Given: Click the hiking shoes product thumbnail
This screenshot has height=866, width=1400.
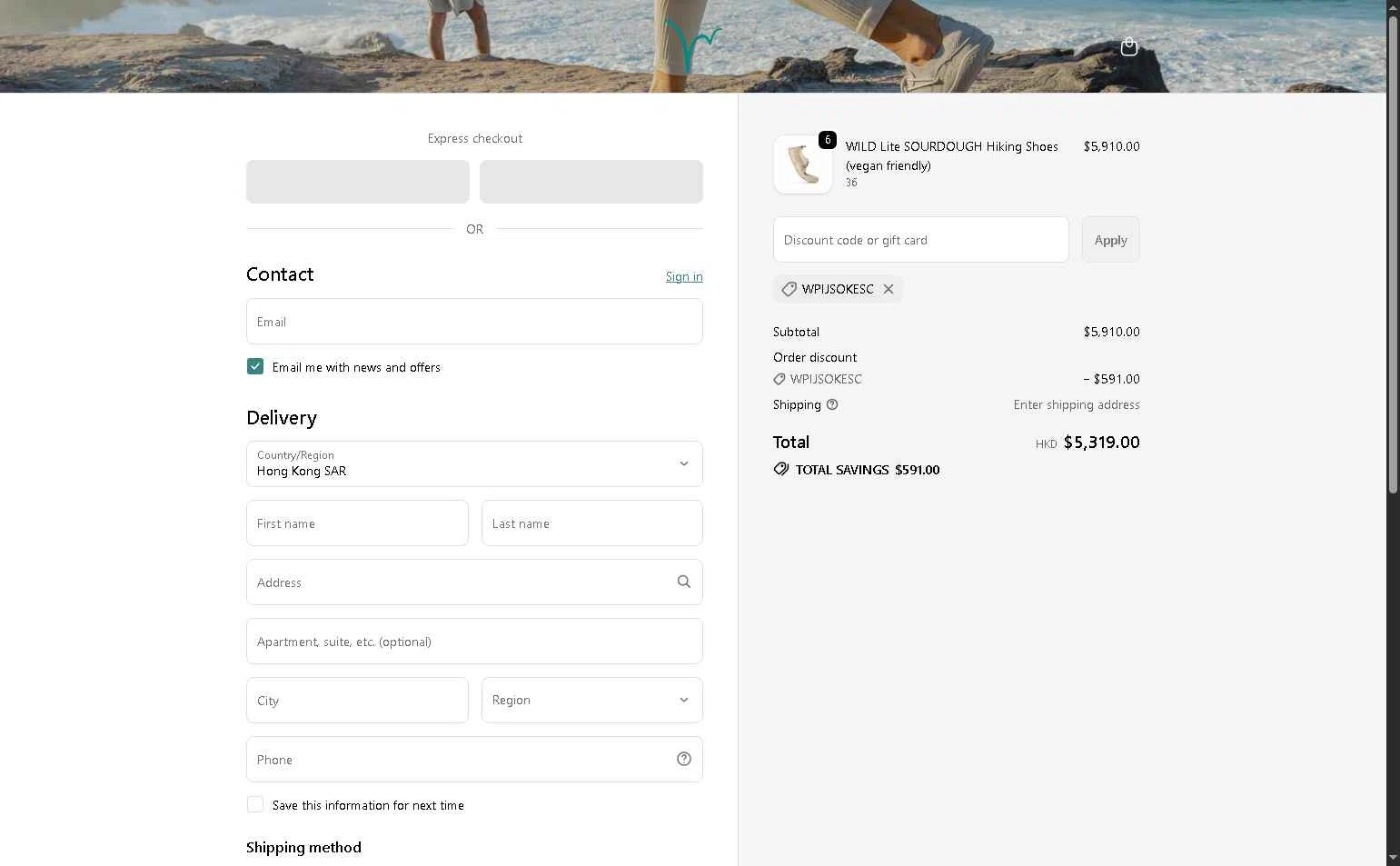Looking at the screenshot, I should (803, 164).
